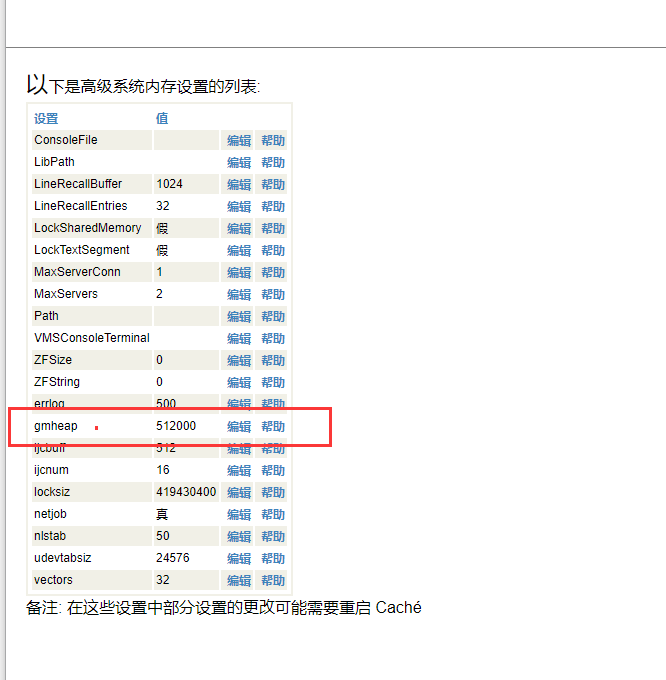Edit the LibPath setting
The image size is (666, 680).
pos(238,163)
